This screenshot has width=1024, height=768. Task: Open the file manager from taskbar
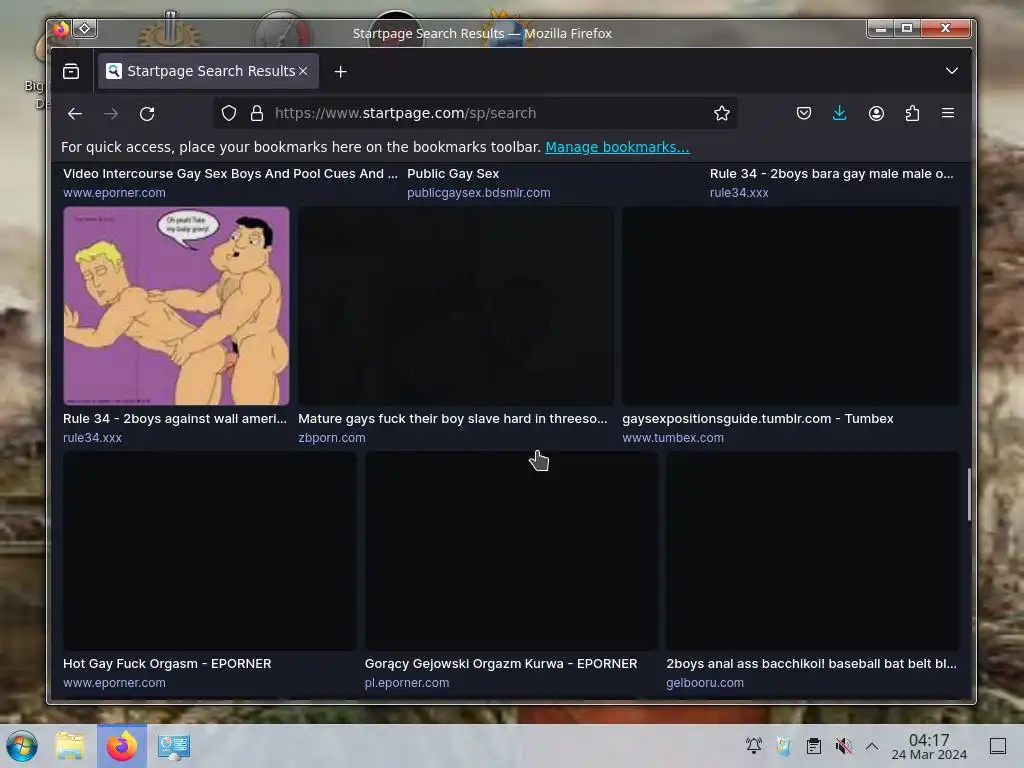coord(70,746)
